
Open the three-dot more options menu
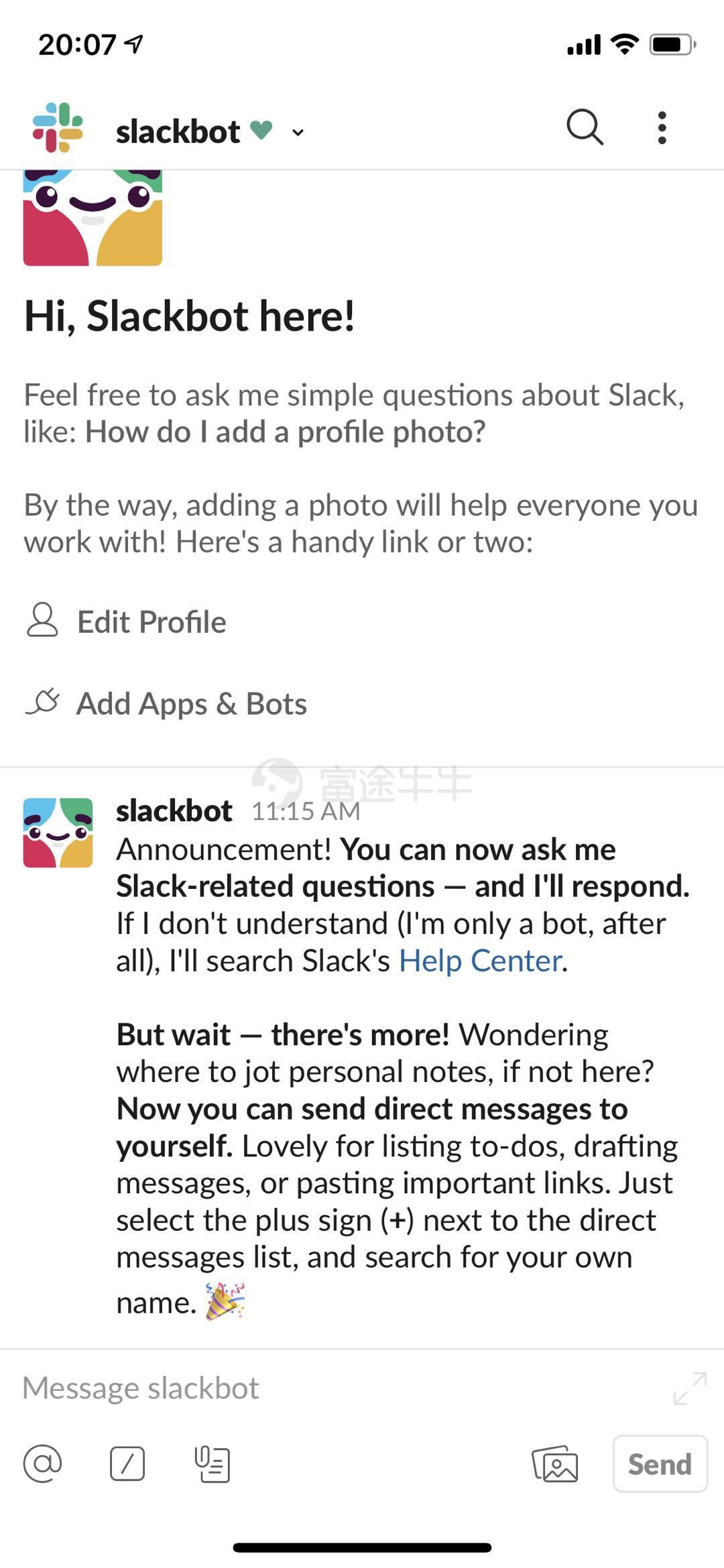(x=662, y=127)
